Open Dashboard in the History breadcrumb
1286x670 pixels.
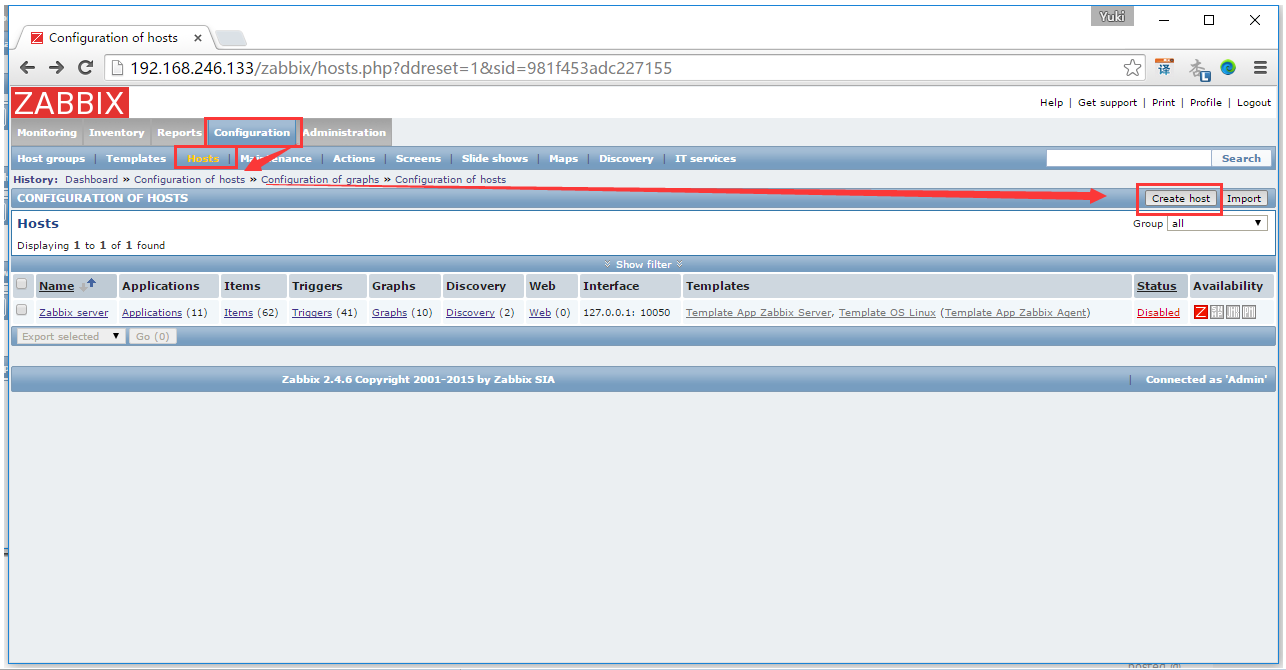[x=92, y=180]
